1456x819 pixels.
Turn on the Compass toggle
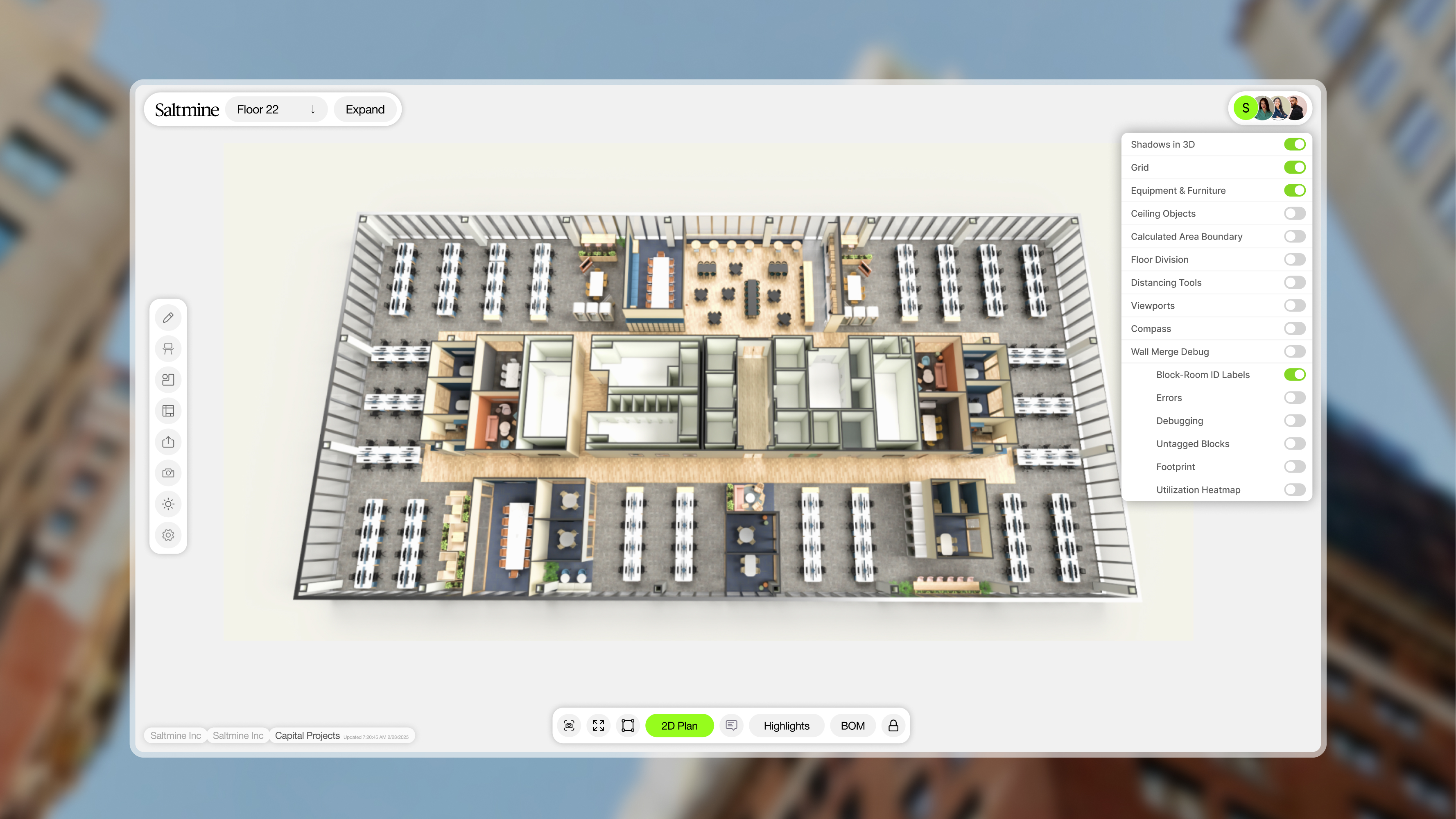click(x=1294, y=328)
